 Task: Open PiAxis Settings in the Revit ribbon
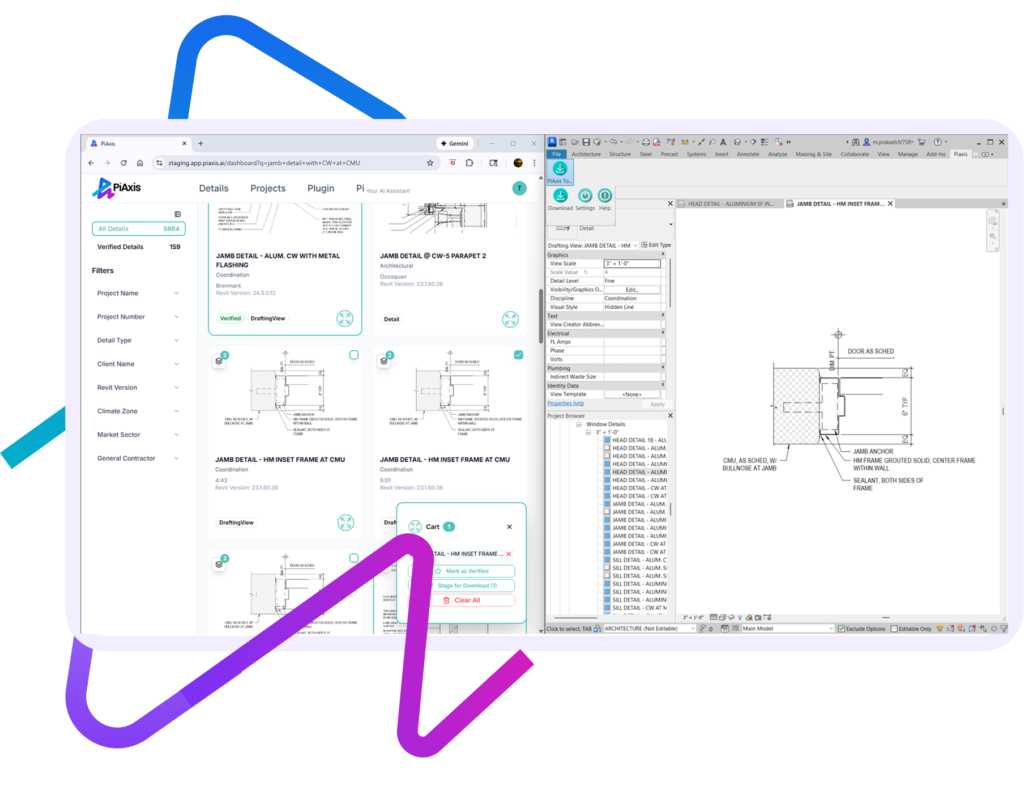[586, 195]
